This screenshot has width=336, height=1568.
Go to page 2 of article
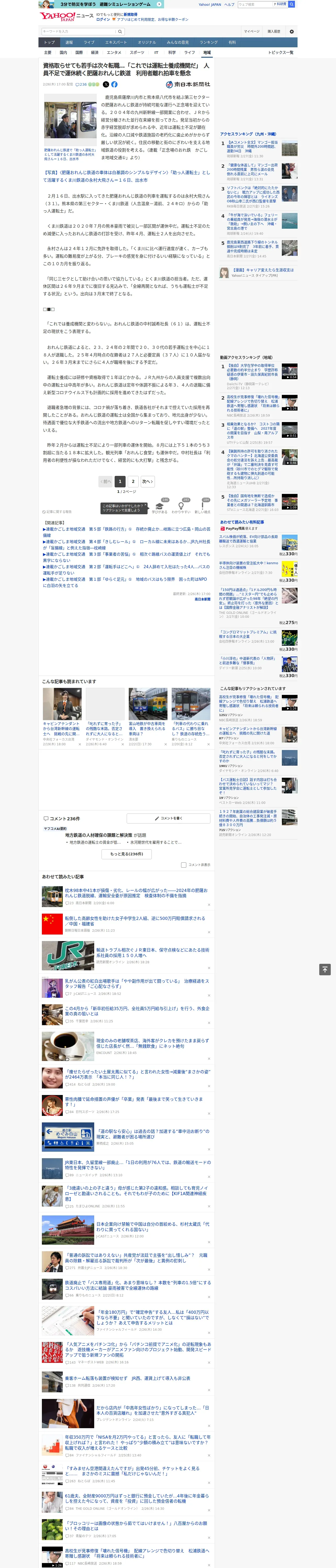[133, 481]
